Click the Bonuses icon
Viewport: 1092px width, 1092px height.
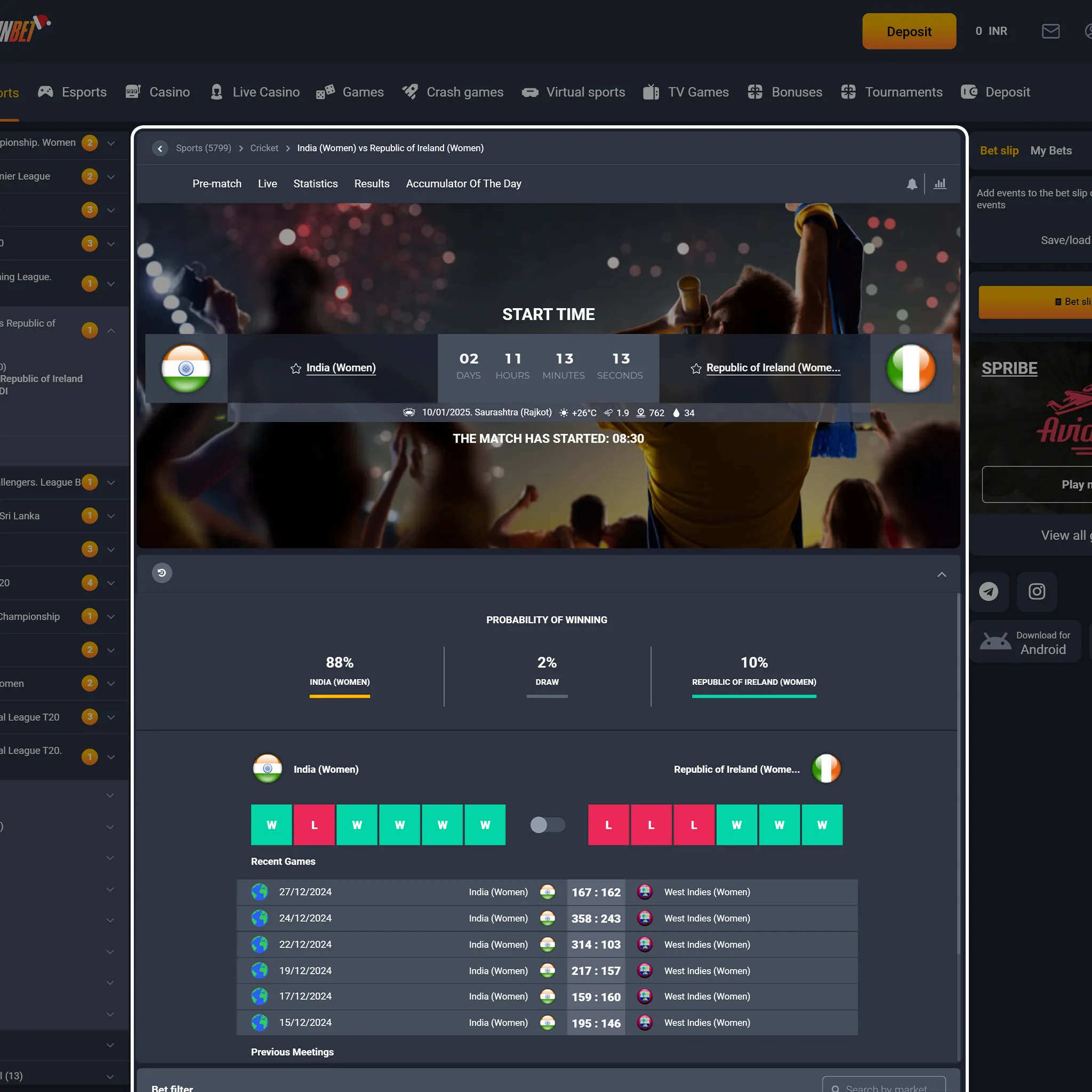pos(755,92)
